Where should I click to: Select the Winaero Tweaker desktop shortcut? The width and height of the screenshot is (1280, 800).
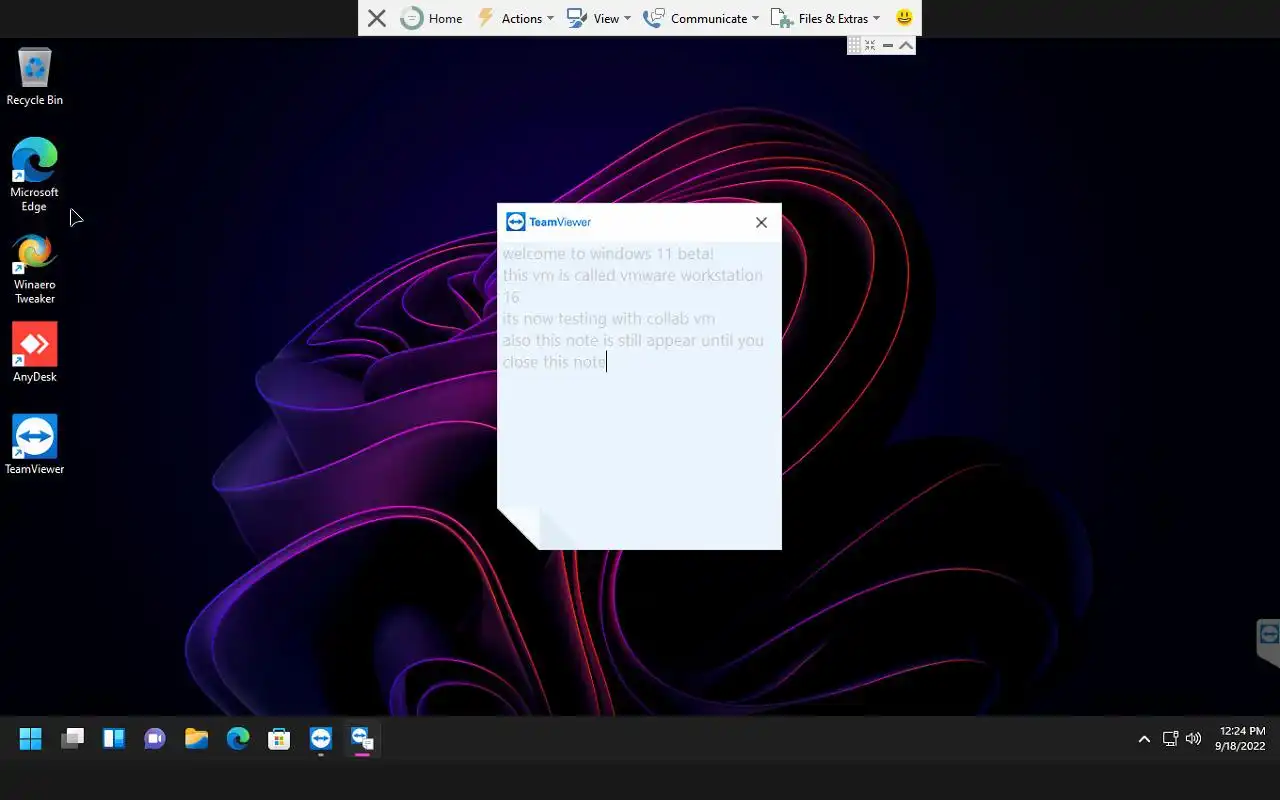(35, 269)
